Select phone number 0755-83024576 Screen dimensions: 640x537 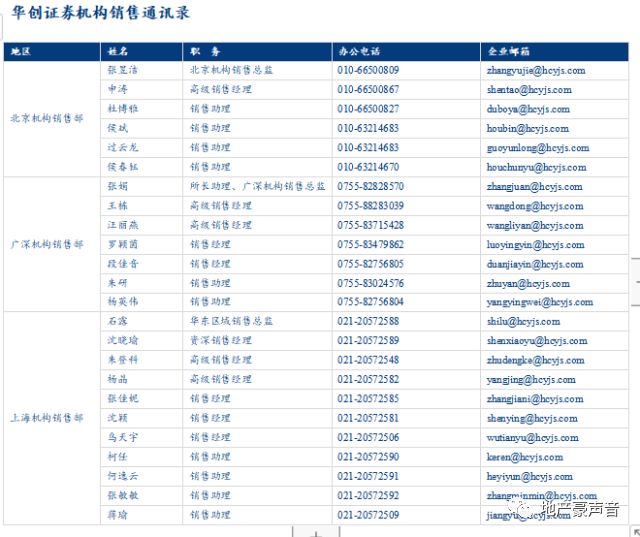370,283
